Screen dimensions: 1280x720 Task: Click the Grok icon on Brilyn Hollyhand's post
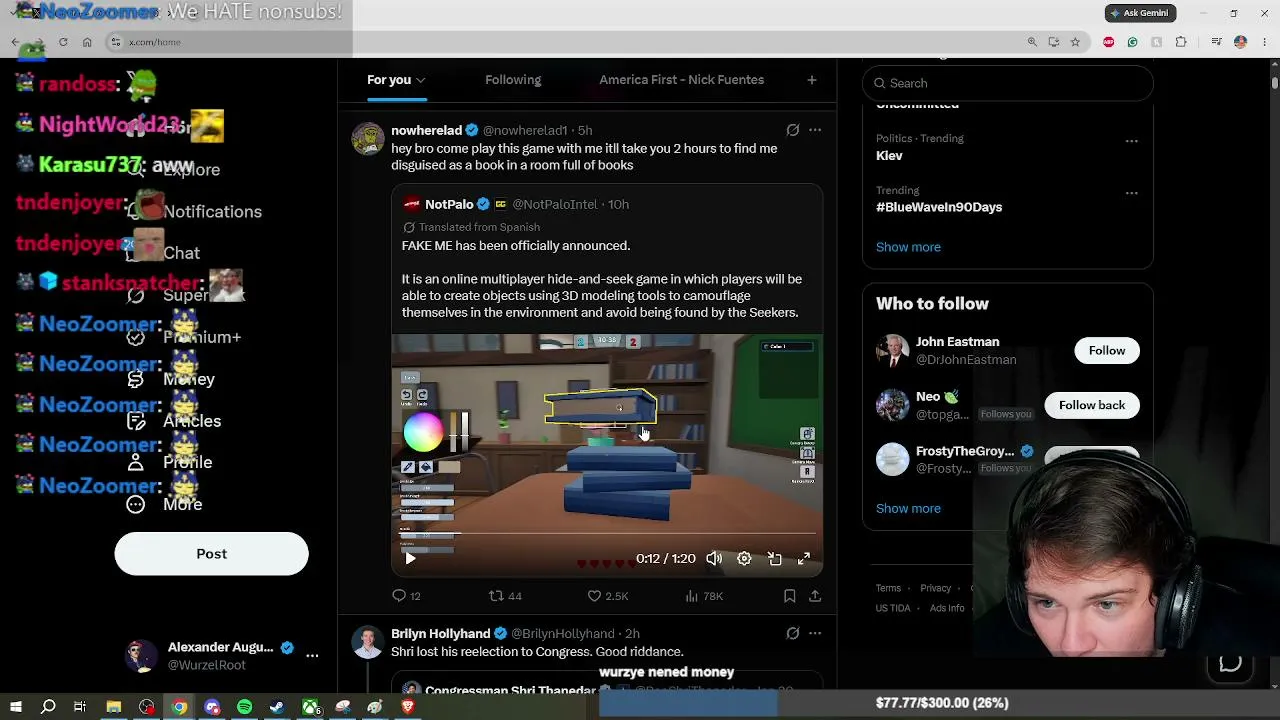tap(792, 633)
